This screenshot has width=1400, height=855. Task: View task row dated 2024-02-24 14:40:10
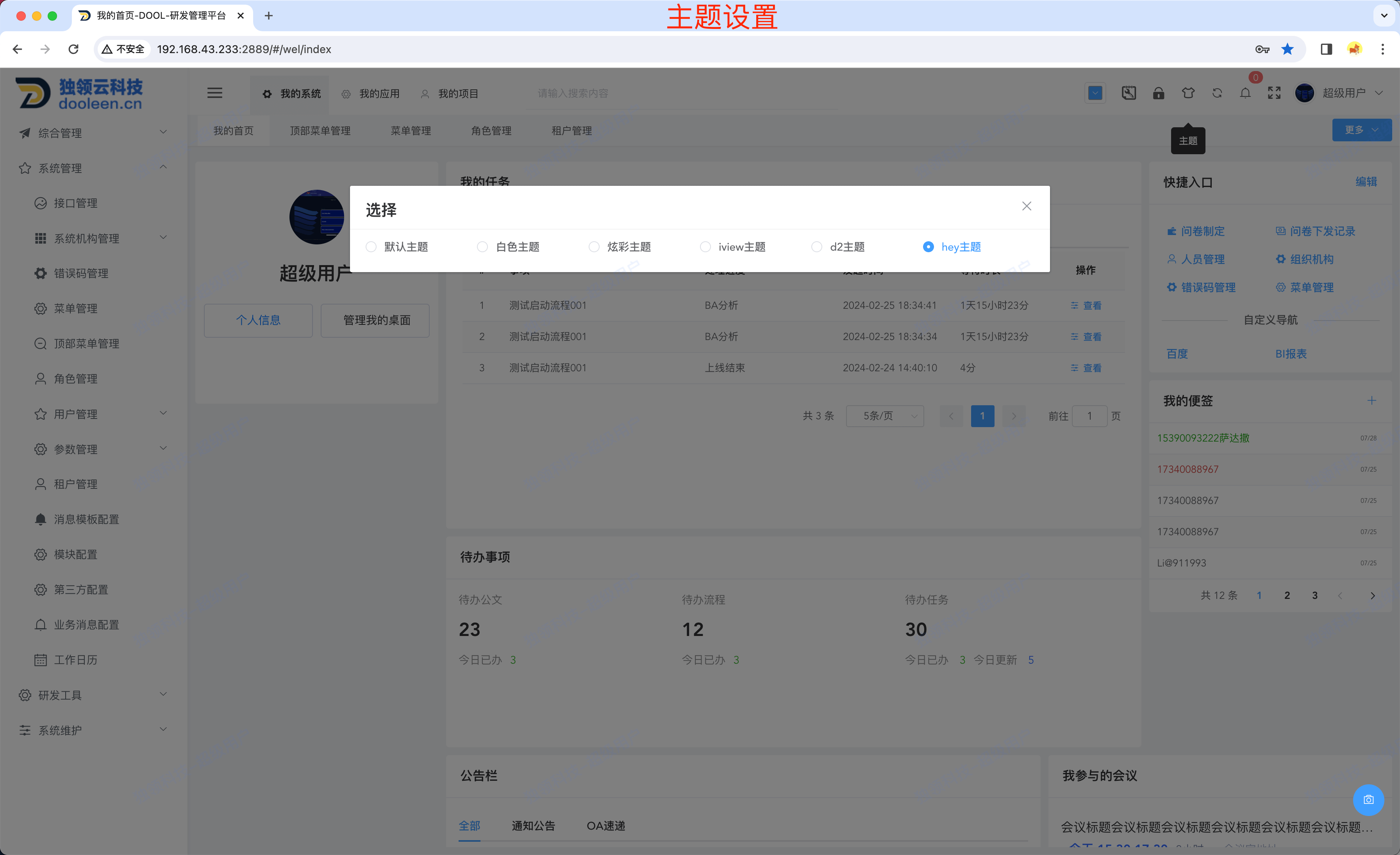pos(1086,368)
